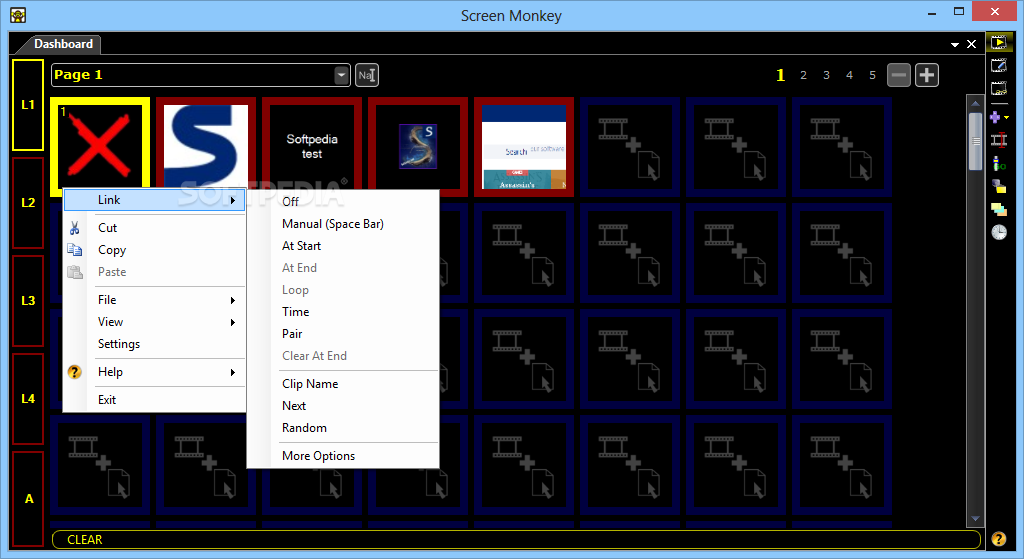The height and width of the screenshot is (559, 1024).
Task: Go to page 5
Action: coord(872,75)
